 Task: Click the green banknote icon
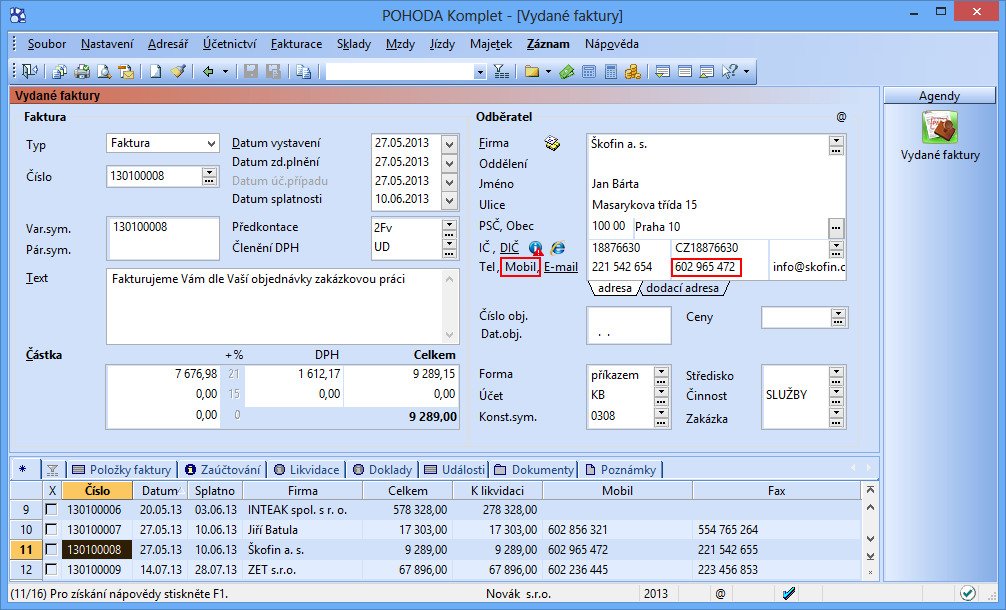[567, 71]
